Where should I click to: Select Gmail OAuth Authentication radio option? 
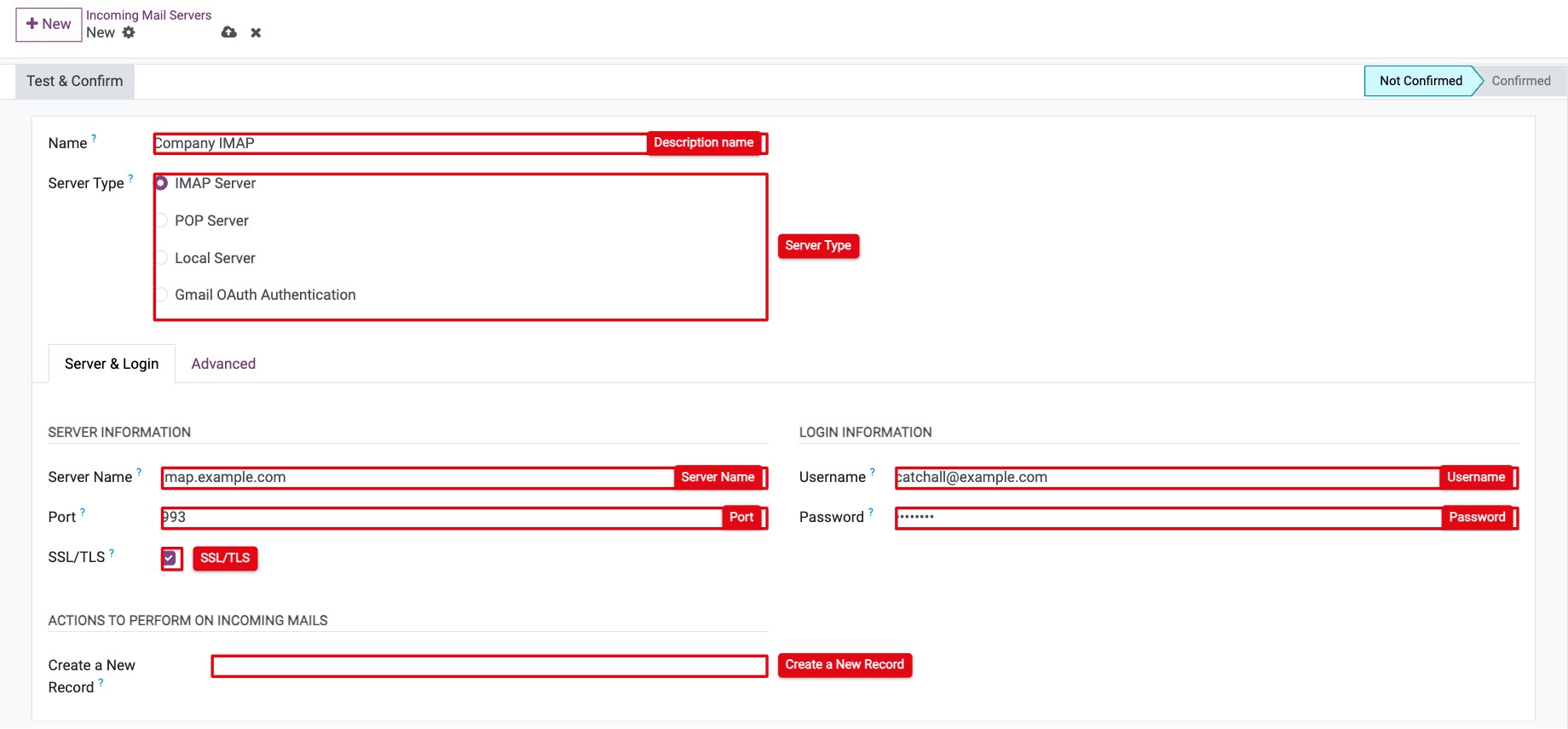161,295
